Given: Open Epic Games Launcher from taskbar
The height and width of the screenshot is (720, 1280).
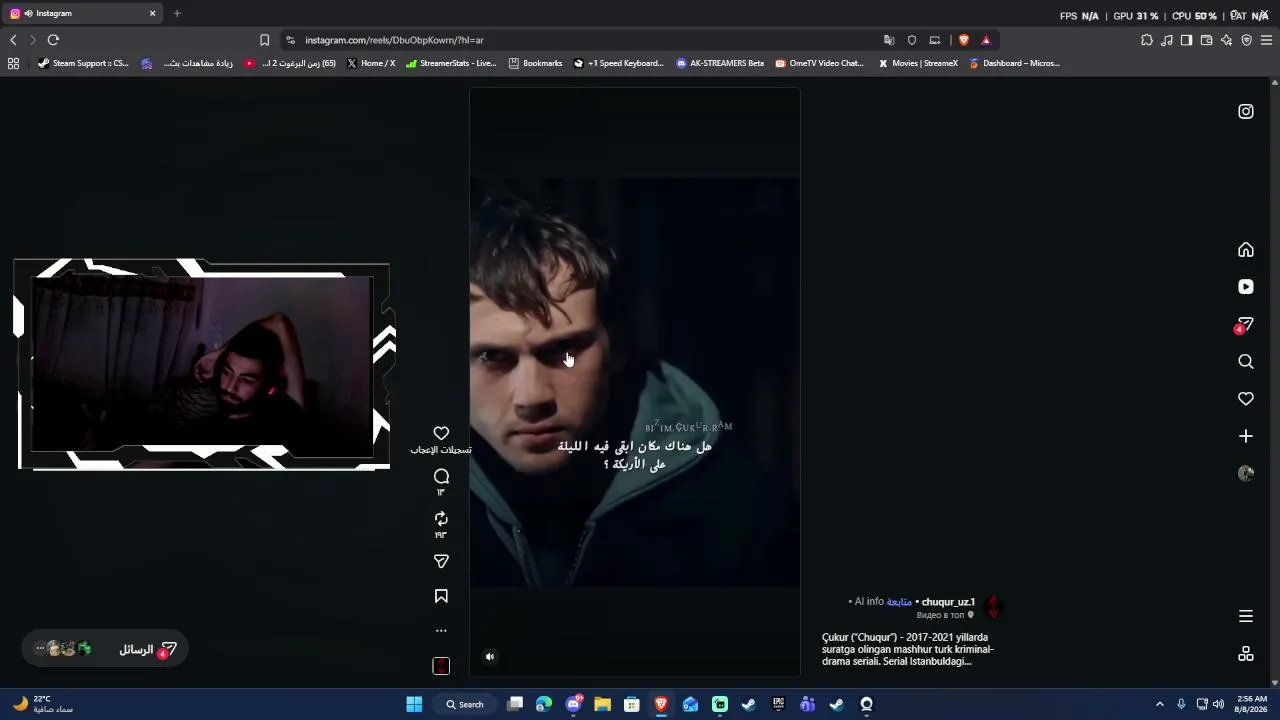Looking at the screenshot, I should [778, 704].
